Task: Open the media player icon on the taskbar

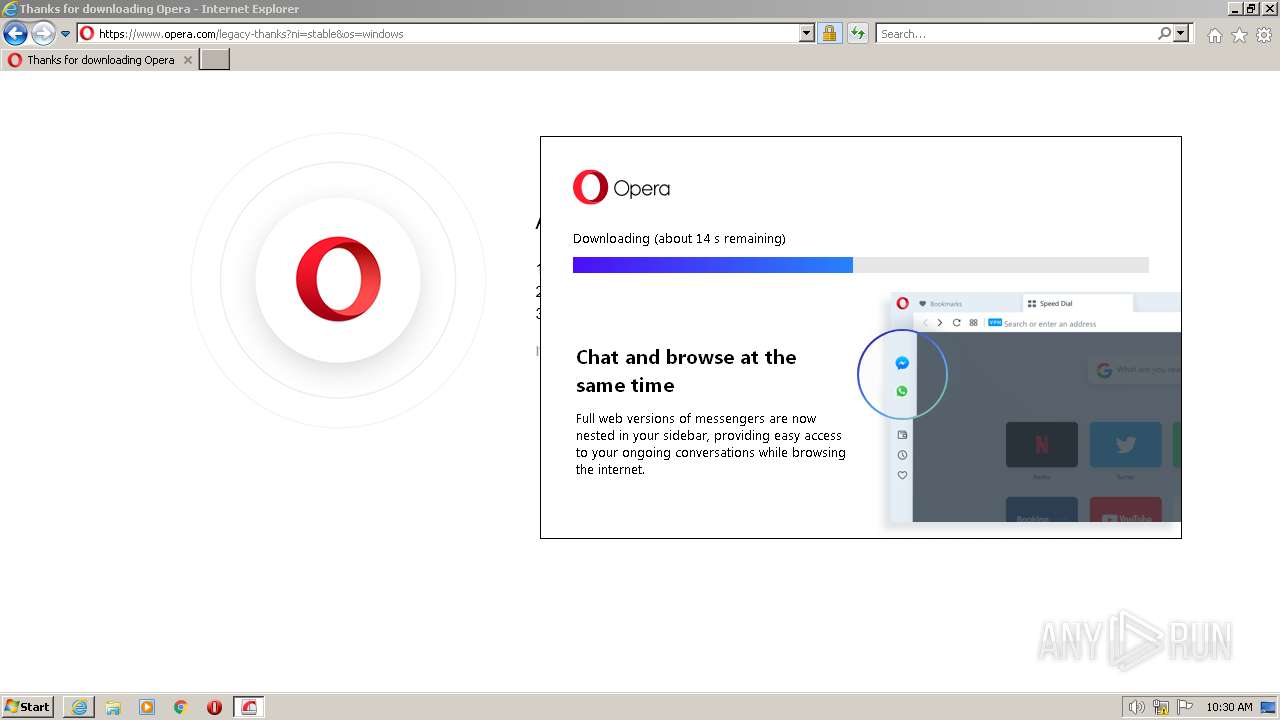Action: [147, 707]
